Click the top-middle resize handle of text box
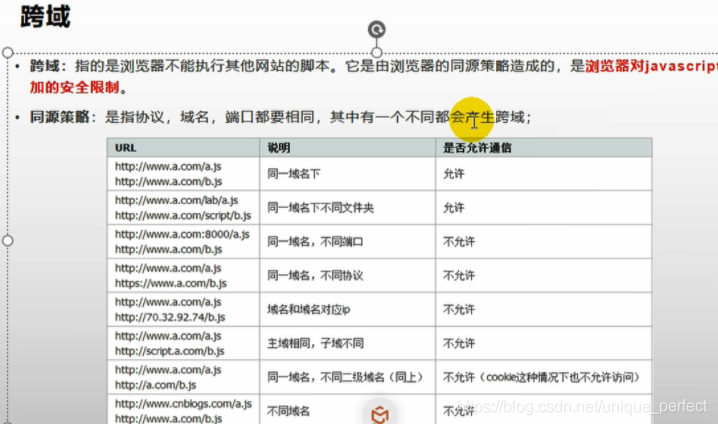 tap(376, 53)
